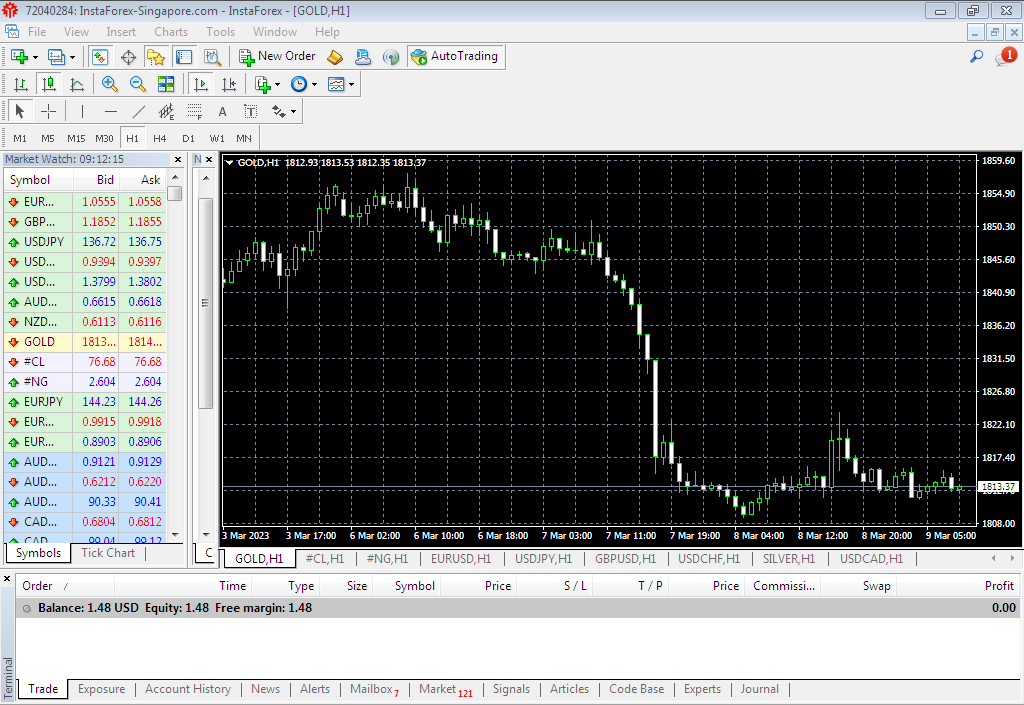Switch timeframe to MN

pyautogui.click(x=244, y=138)
